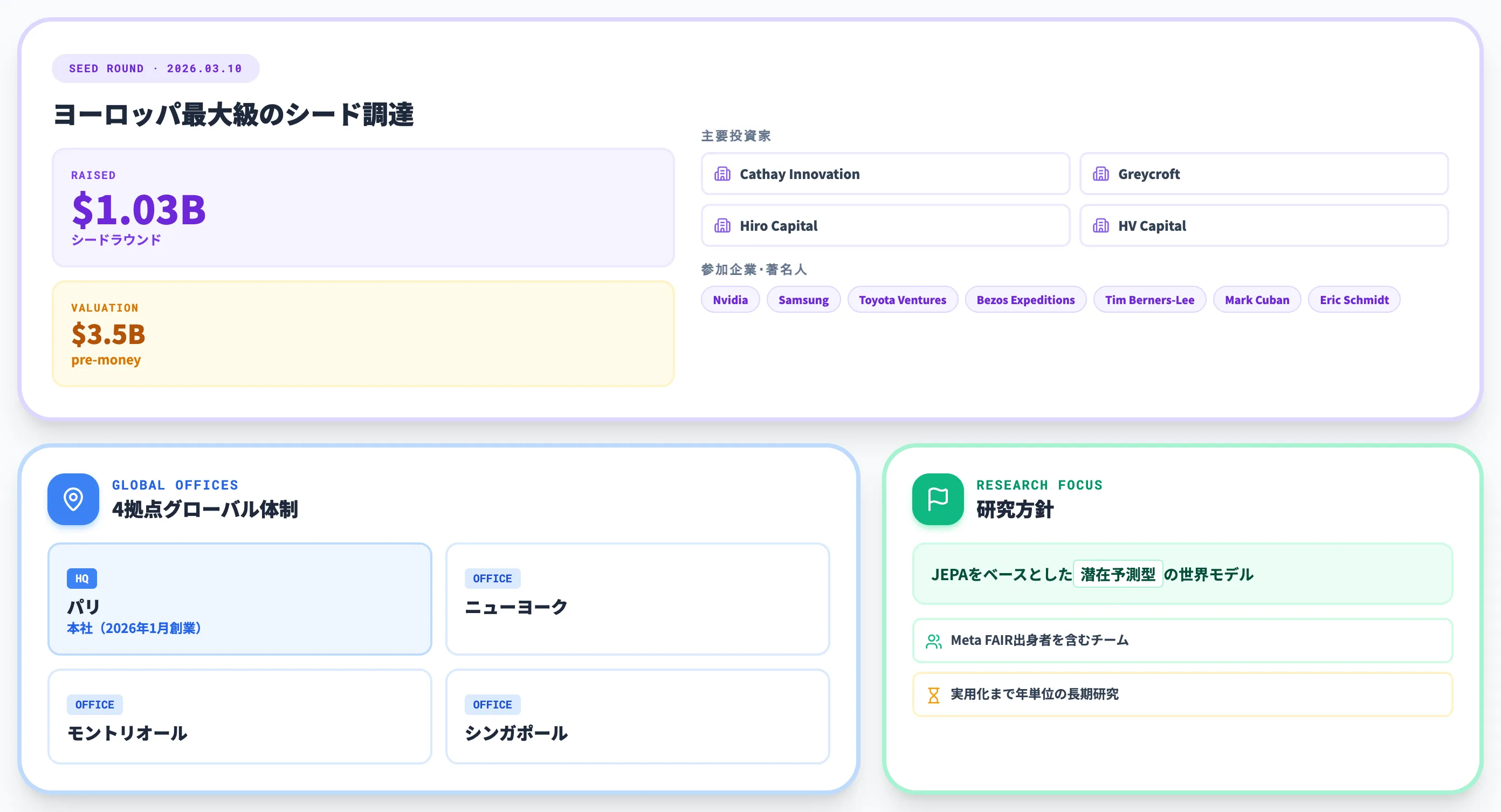Click the GLOBAL OFFICES label
Screen dimensions: 1501x812
(175, 485)
